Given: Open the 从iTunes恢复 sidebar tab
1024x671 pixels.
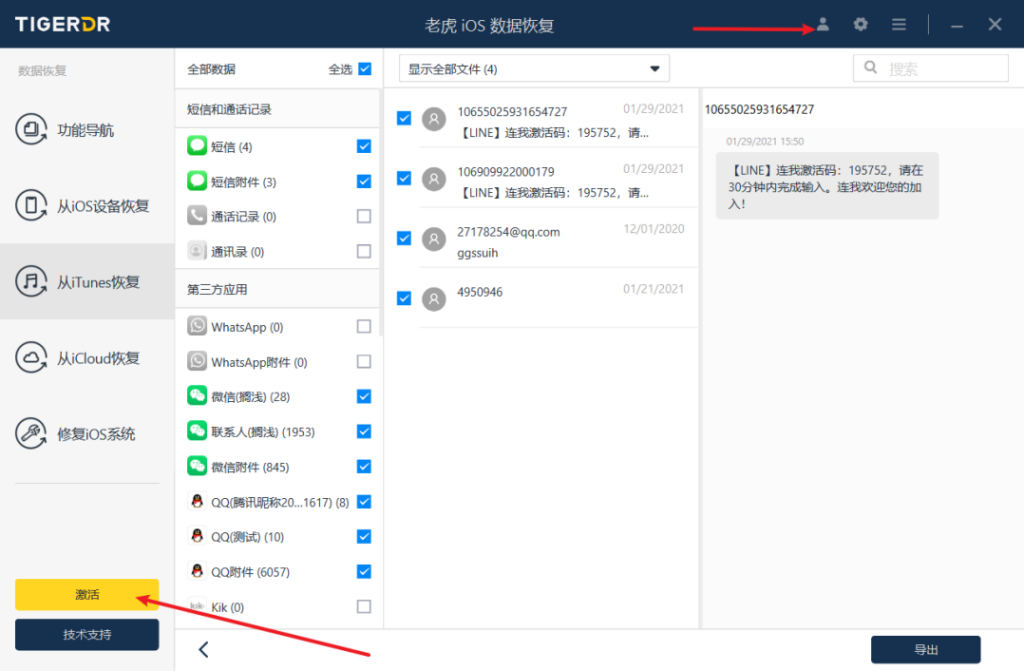Looking at the screenshot, I should 87,282.
